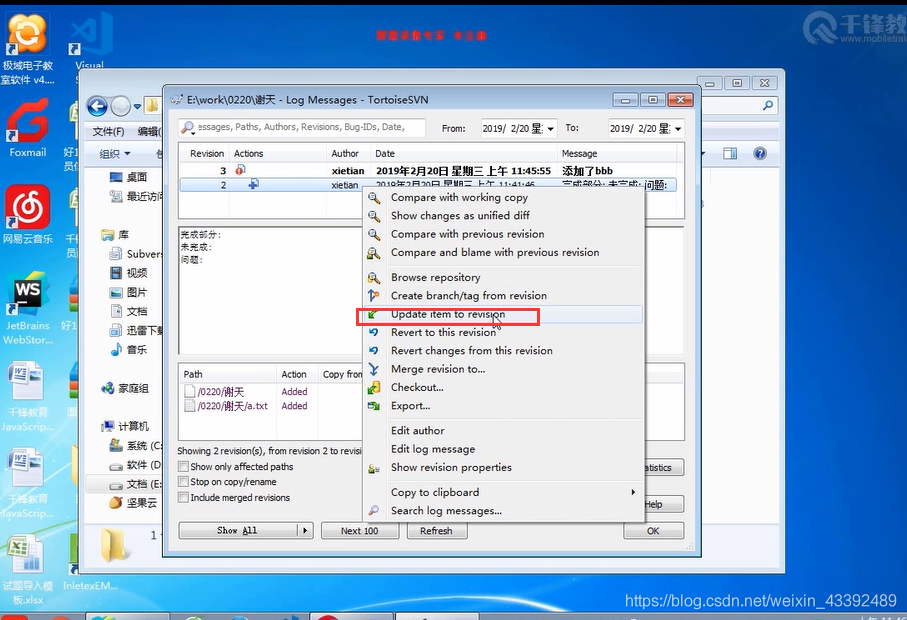The height and width of the screenshot is (620, 907).
Task: Check Include merged revisions
Action: click(183, 497)
